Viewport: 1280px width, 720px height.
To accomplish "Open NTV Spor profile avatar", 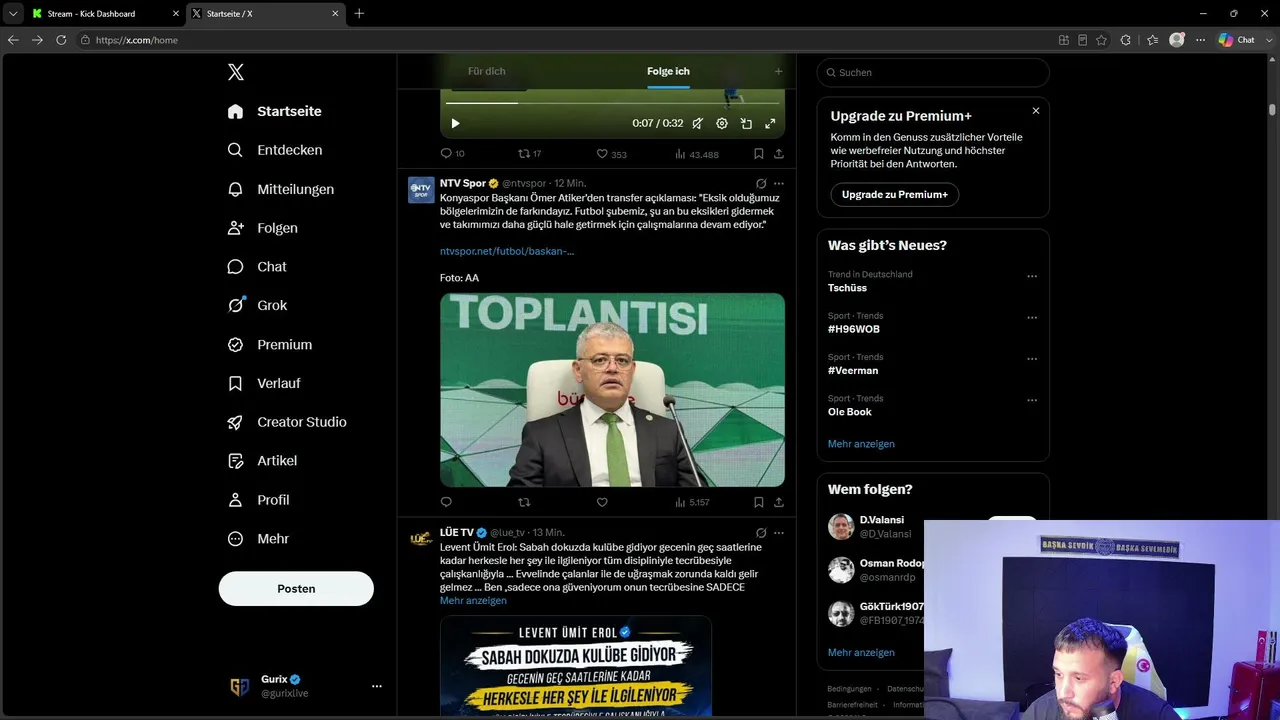I will 421,190.
